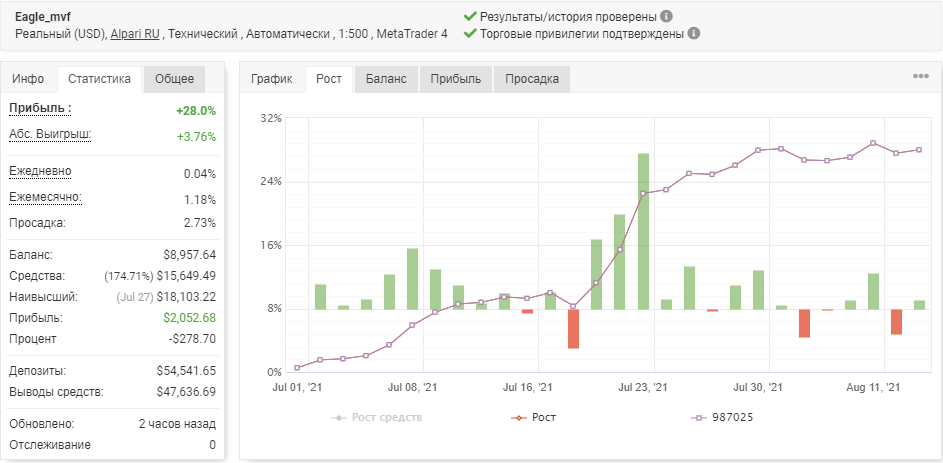Click the Ежемесячно underlined label
The width and height of the screenshot is (943, 463).
[46, 197]
